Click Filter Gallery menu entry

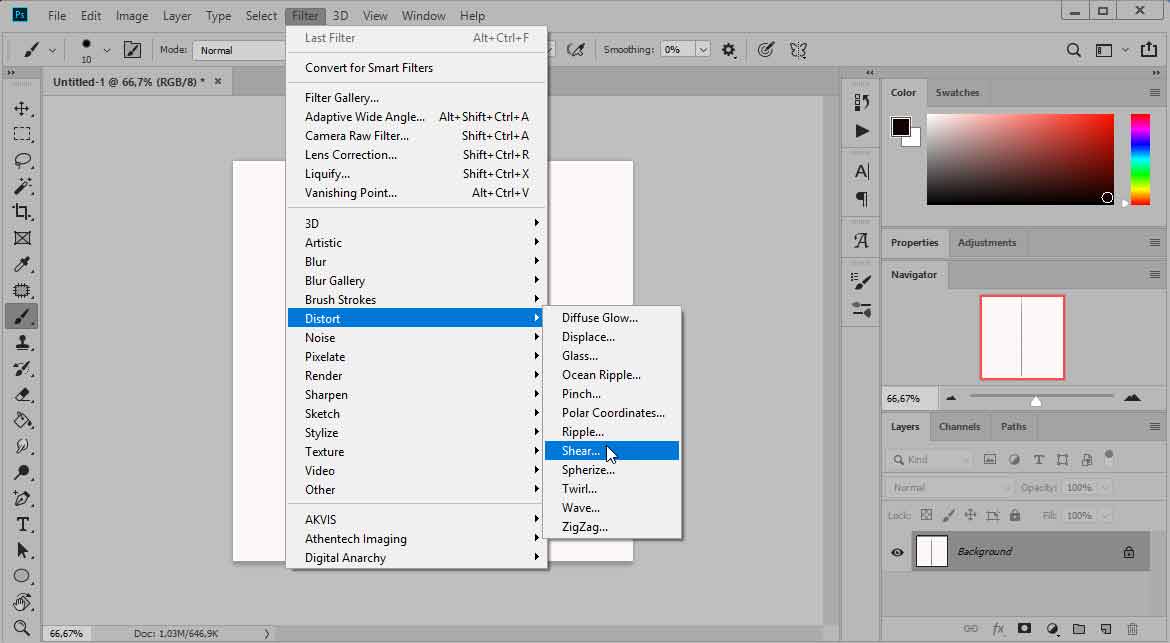(342, 98)
